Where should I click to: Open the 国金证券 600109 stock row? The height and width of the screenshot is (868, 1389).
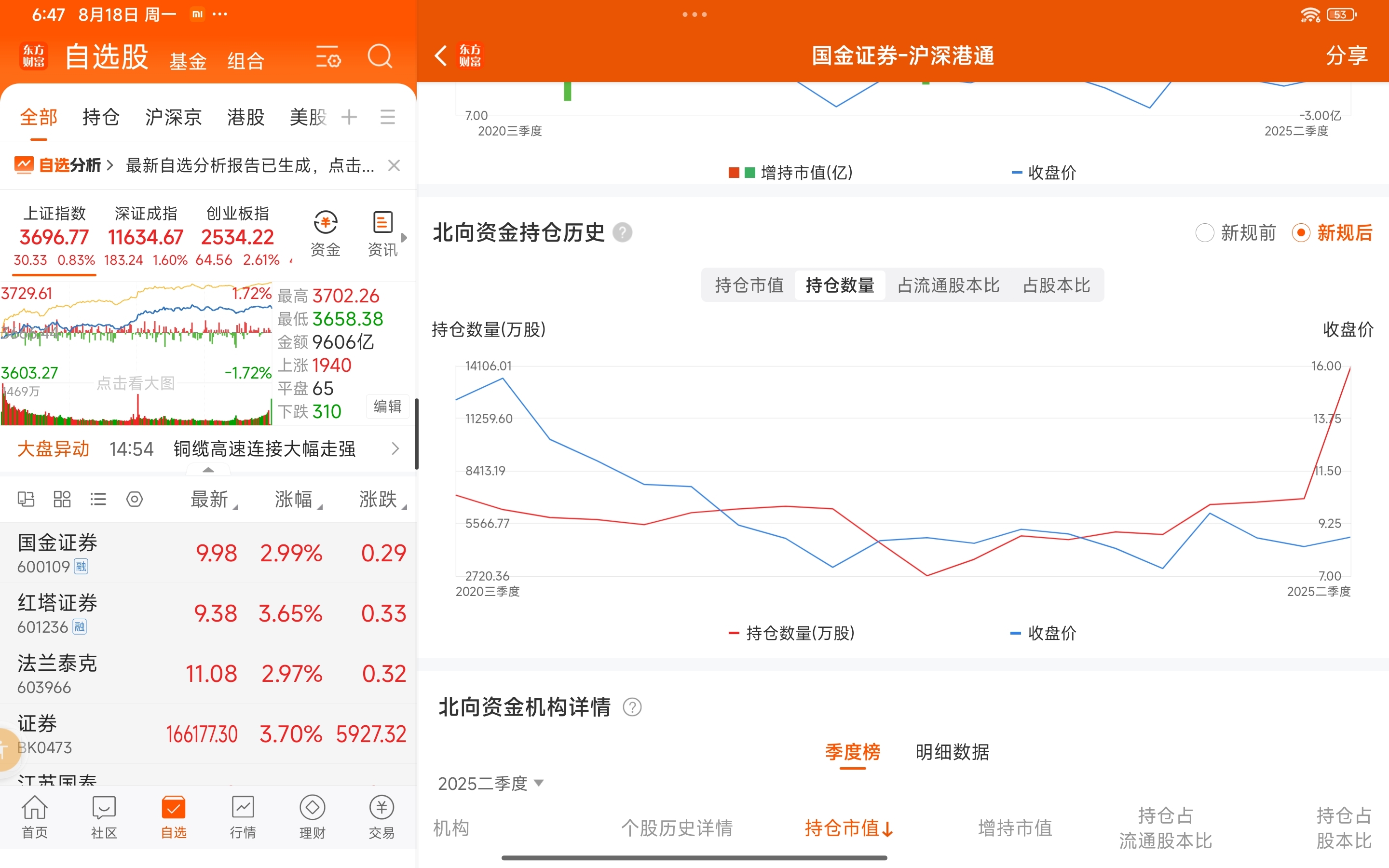click(x=208, y=554)
